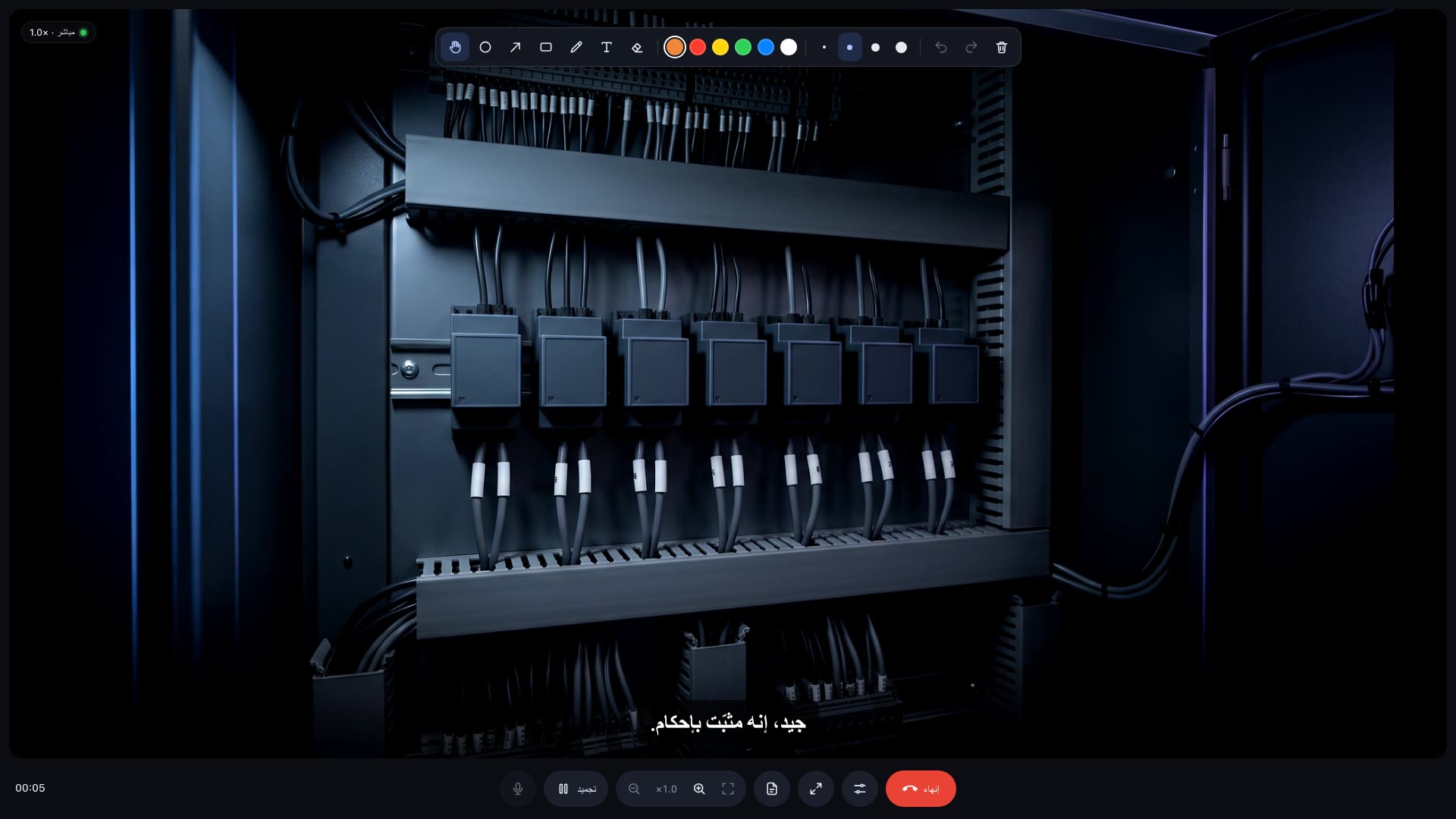The image size is (1456, 819).
Task: Zoom out with the minus magnifier
Action: point(635,789)
